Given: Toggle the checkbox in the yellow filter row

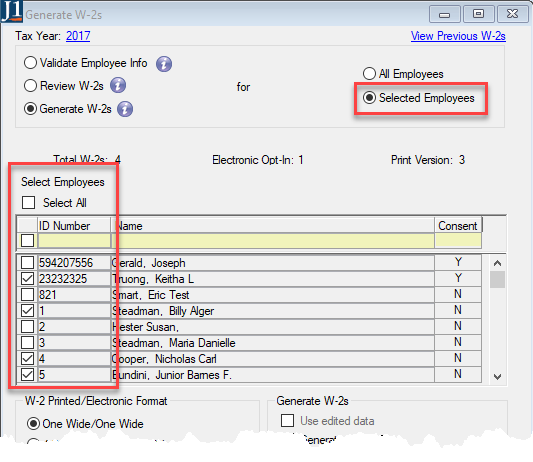Looking at the screenshot, I should click(28, 241).
